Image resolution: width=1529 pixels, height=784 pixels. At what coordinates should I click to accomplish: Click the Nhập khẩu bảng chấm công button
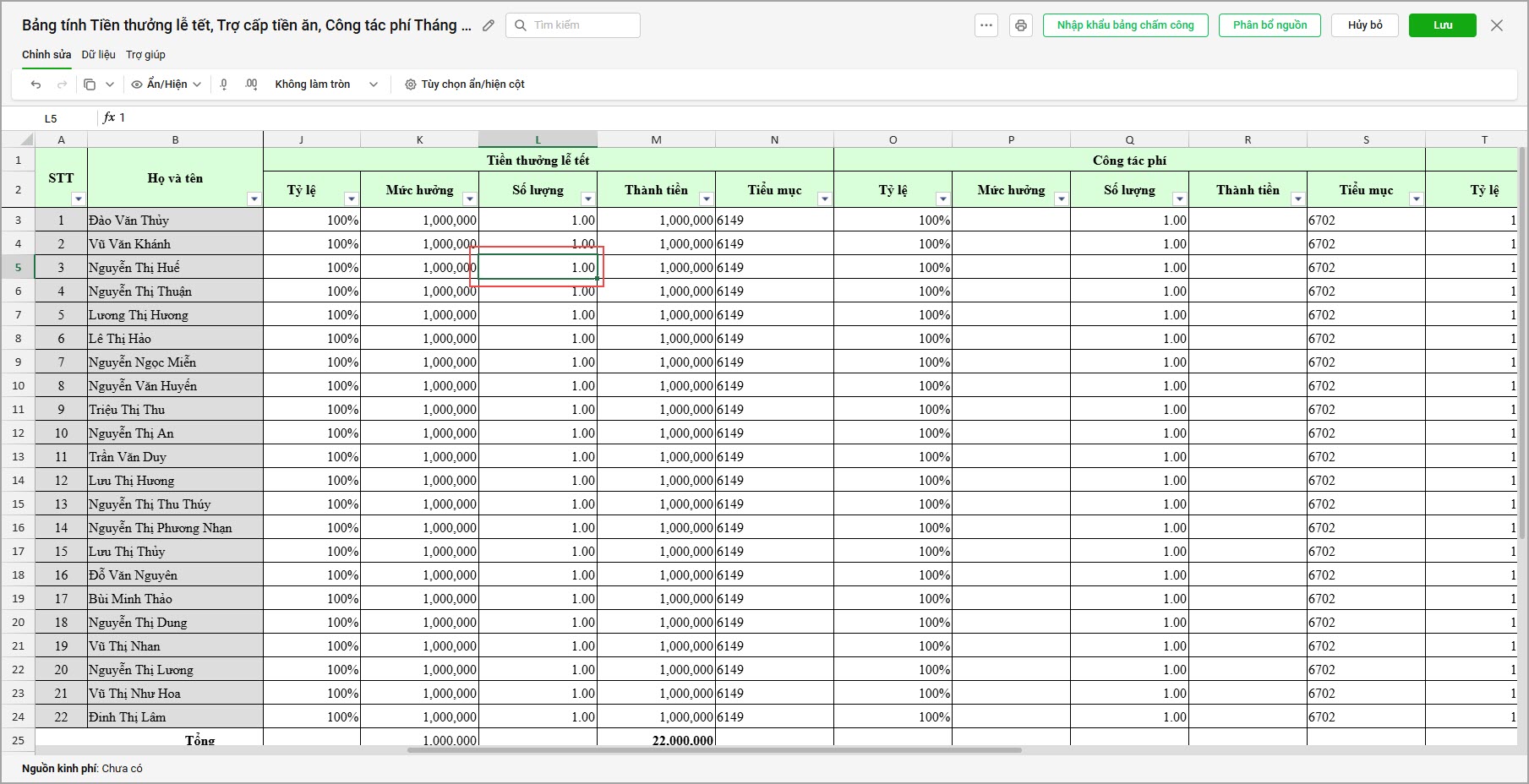point(1125,25)
